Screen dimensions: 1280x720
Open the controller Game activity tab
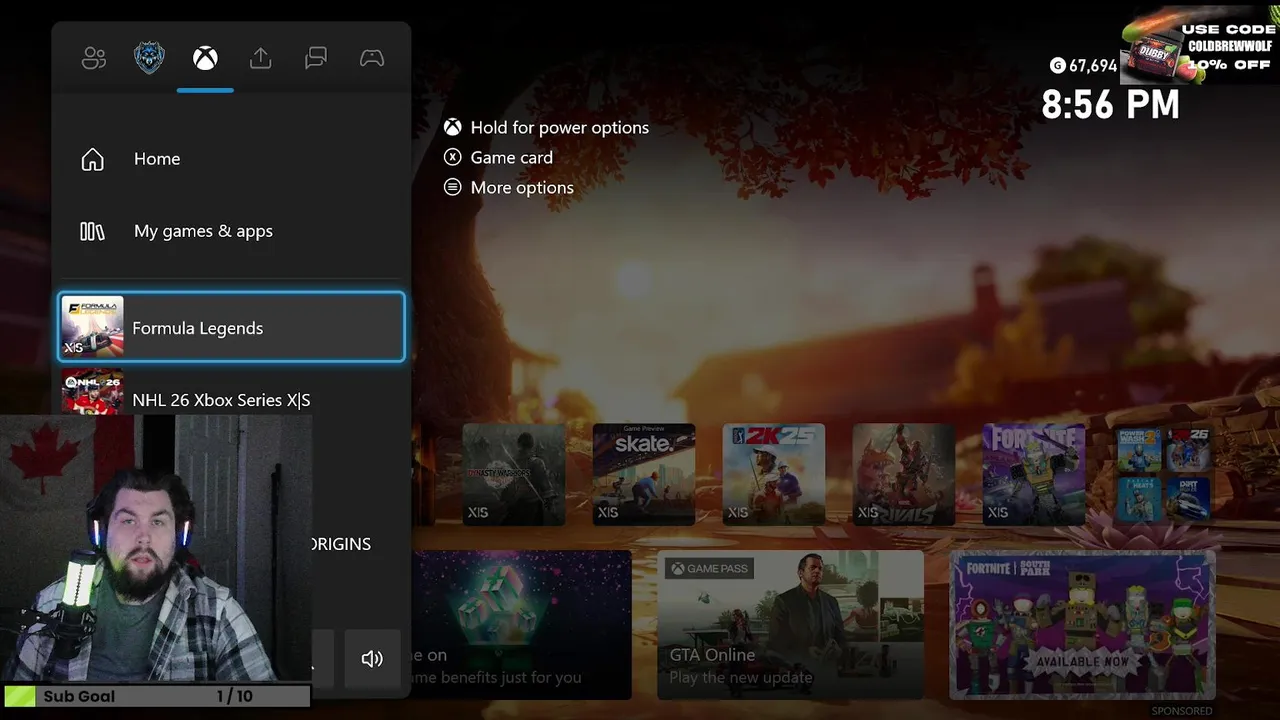372,59
